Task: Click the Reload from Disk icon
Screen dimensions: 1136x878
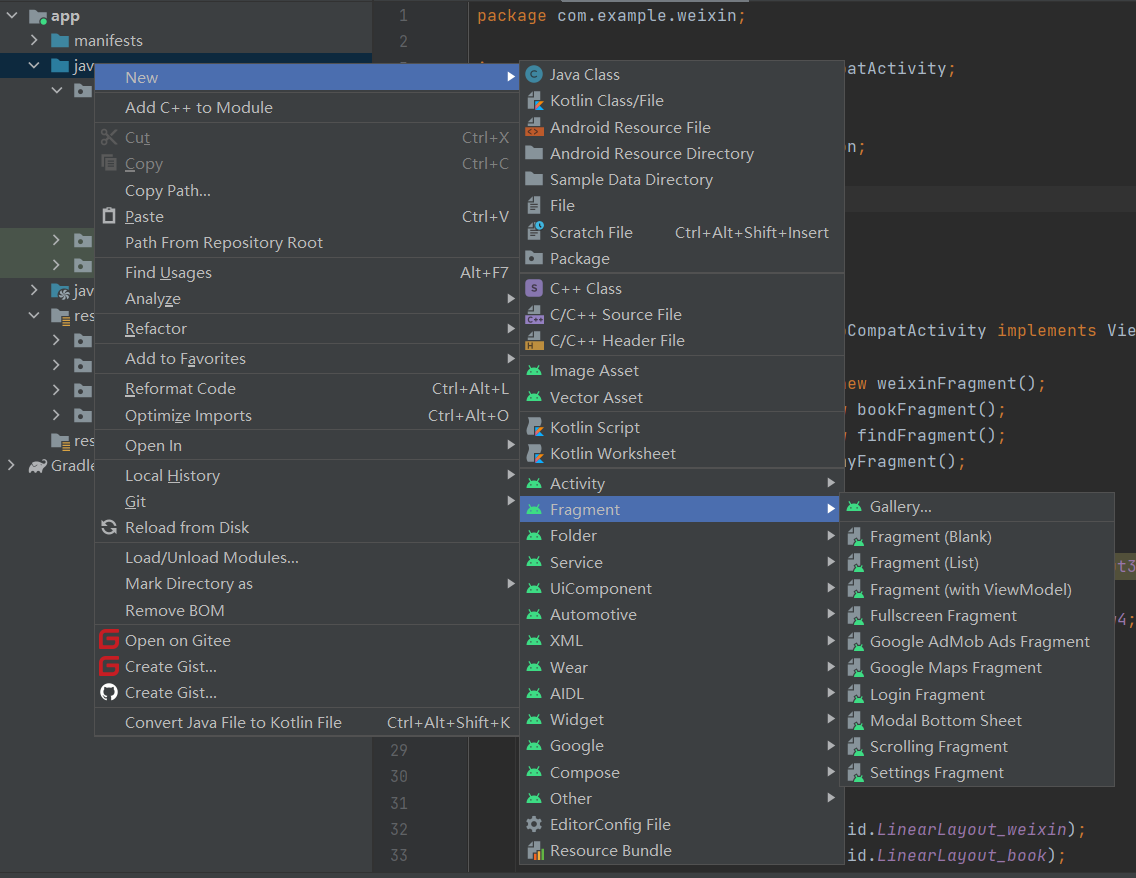Action: 109,527
